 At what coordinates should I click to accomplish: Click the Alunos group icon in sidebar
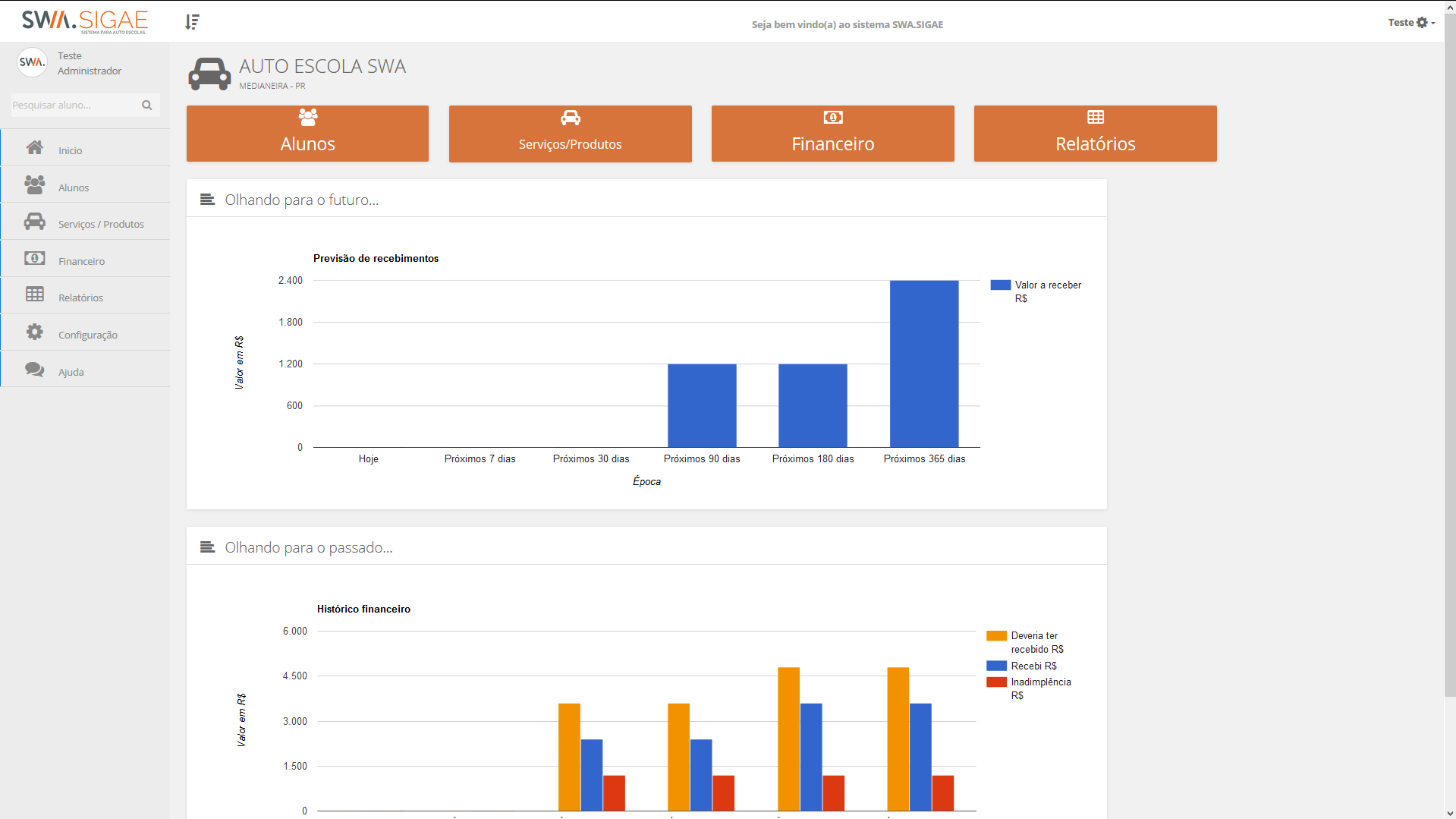(34, 184)
